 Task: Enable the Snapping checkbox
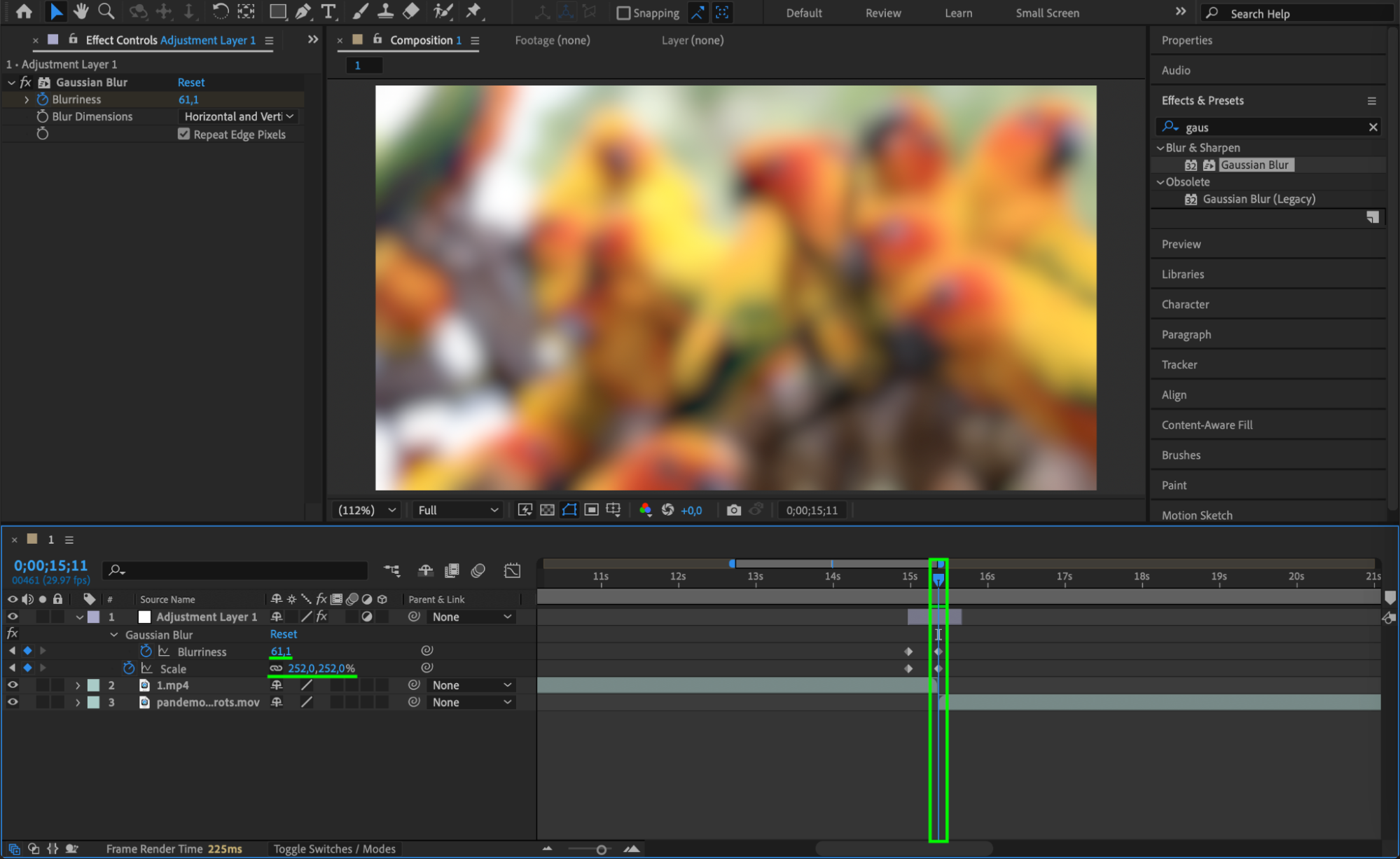(x=623, y=13)
